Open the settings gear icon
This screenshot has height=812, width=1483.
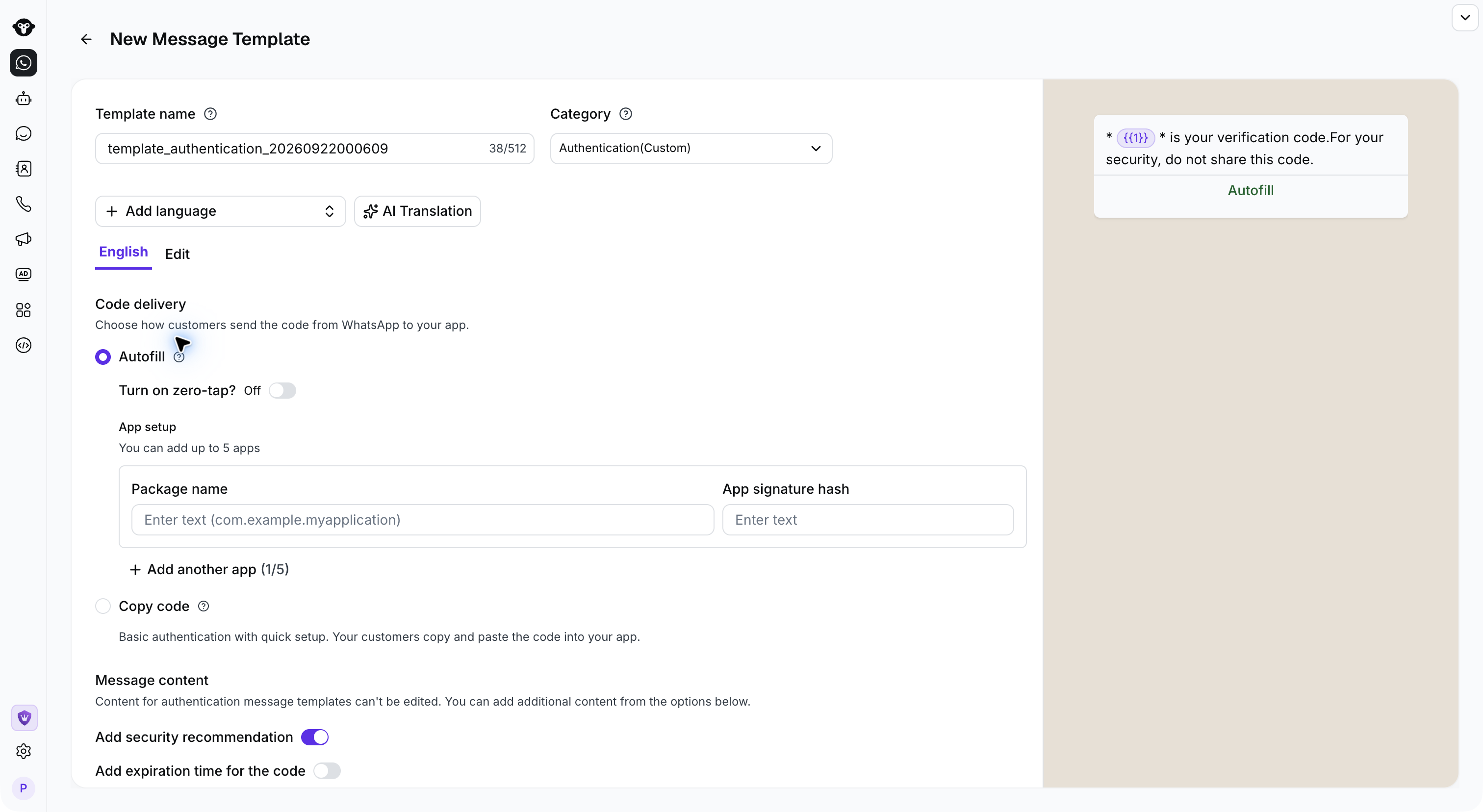[24, 751]
